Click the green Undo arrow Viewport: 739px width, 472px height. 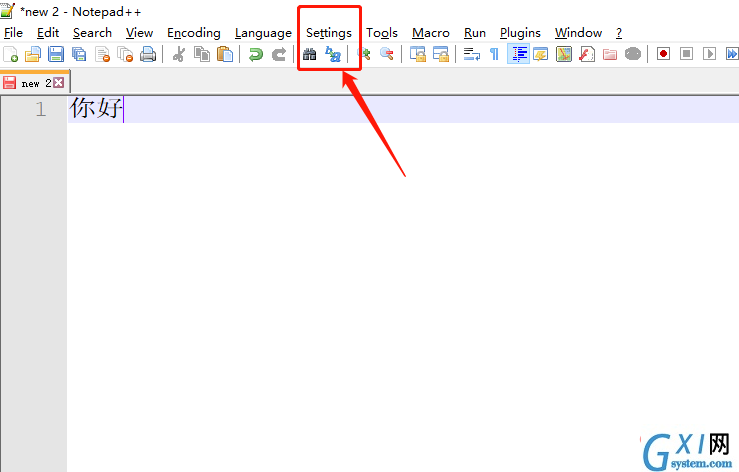tap(255, 54)
